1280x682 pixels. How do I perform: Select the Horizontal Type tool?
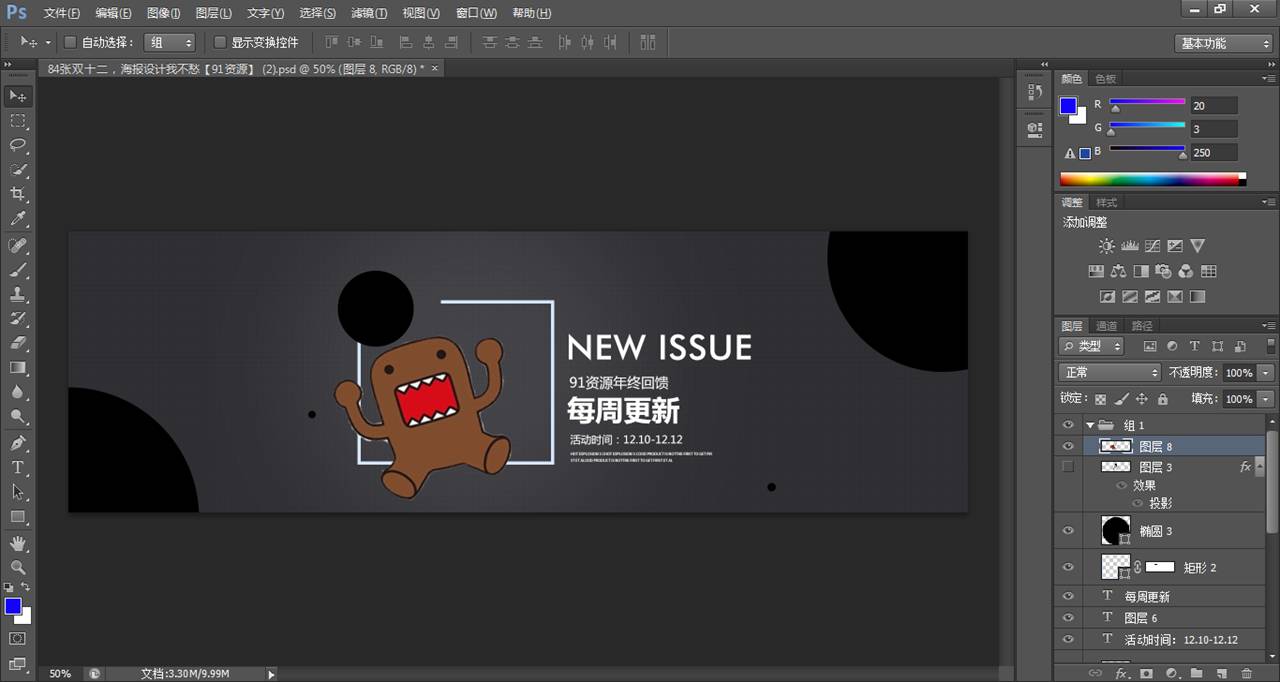point(18,467)
